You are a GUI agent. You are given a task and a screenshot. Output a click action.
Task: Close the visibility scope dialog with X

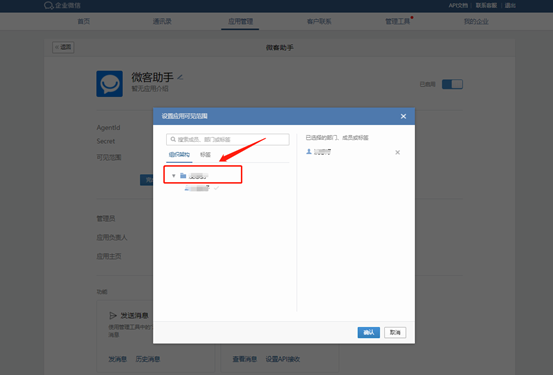[x=403, y=116]
